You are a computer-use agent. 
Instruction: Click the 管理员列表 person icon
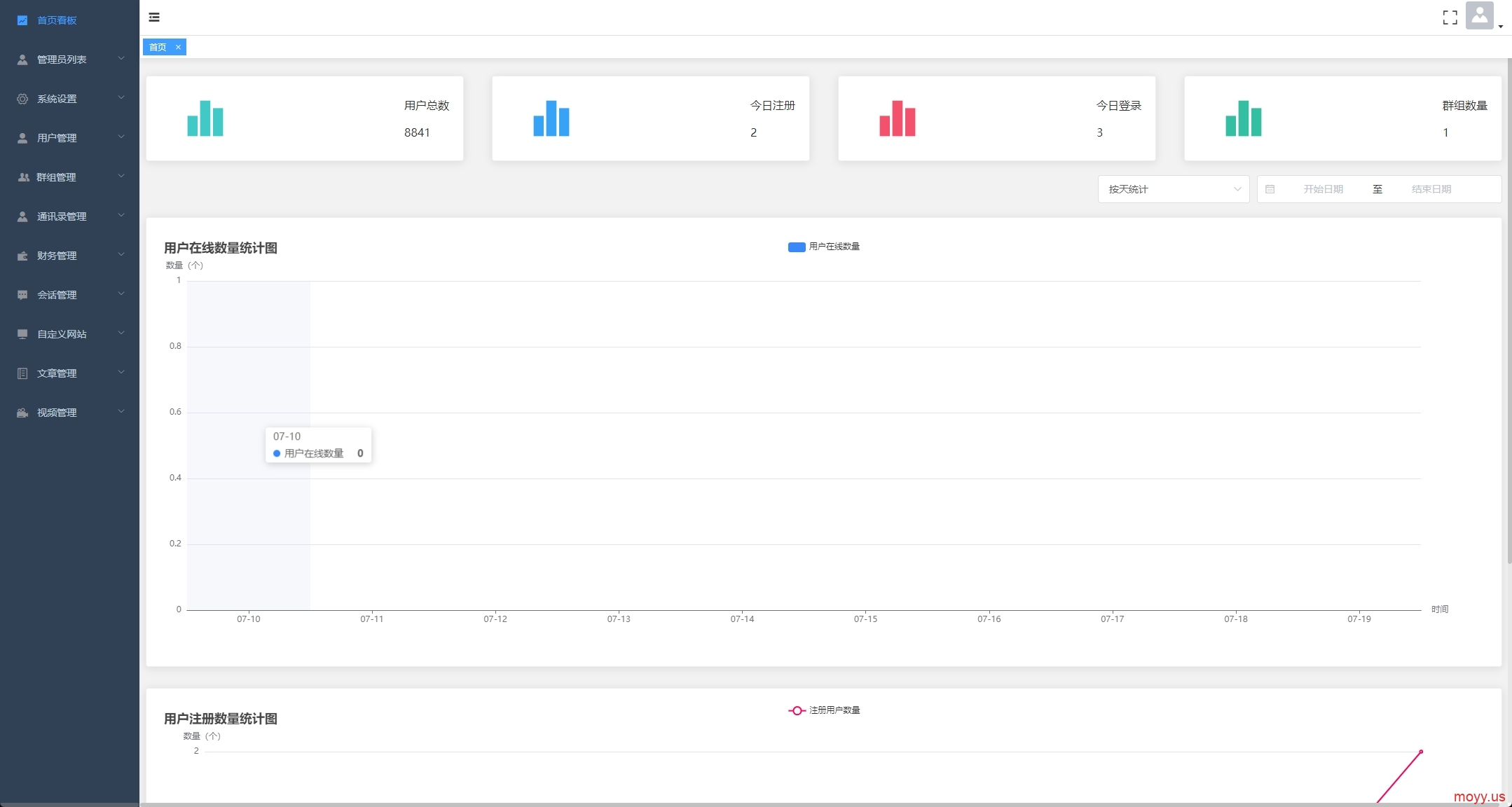pos(22,60)
